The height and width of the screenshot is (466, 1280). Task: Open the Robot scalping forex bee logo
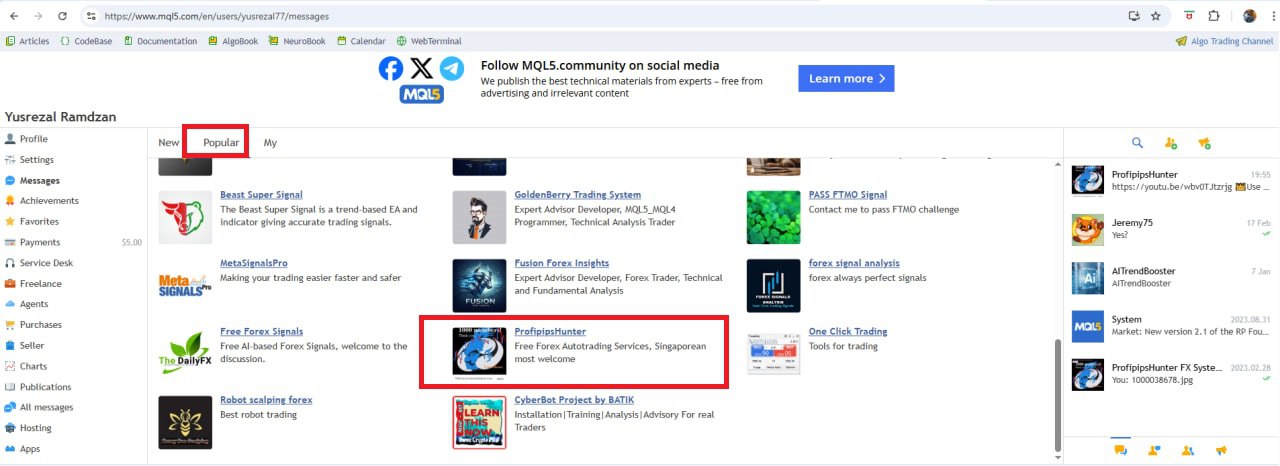pyautogui.click(x=185, y=422)
